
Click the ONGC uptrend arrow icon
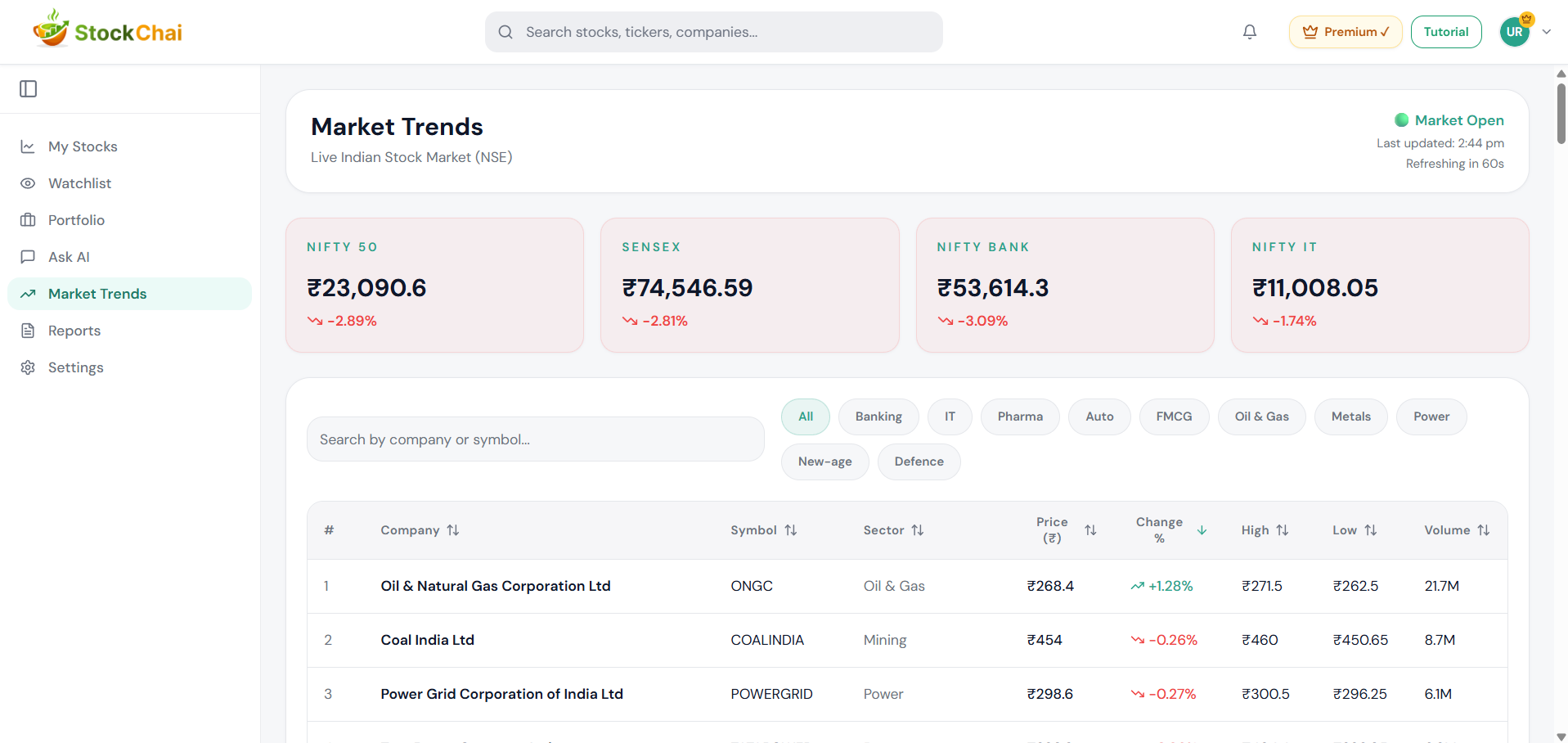point(1137,586)
